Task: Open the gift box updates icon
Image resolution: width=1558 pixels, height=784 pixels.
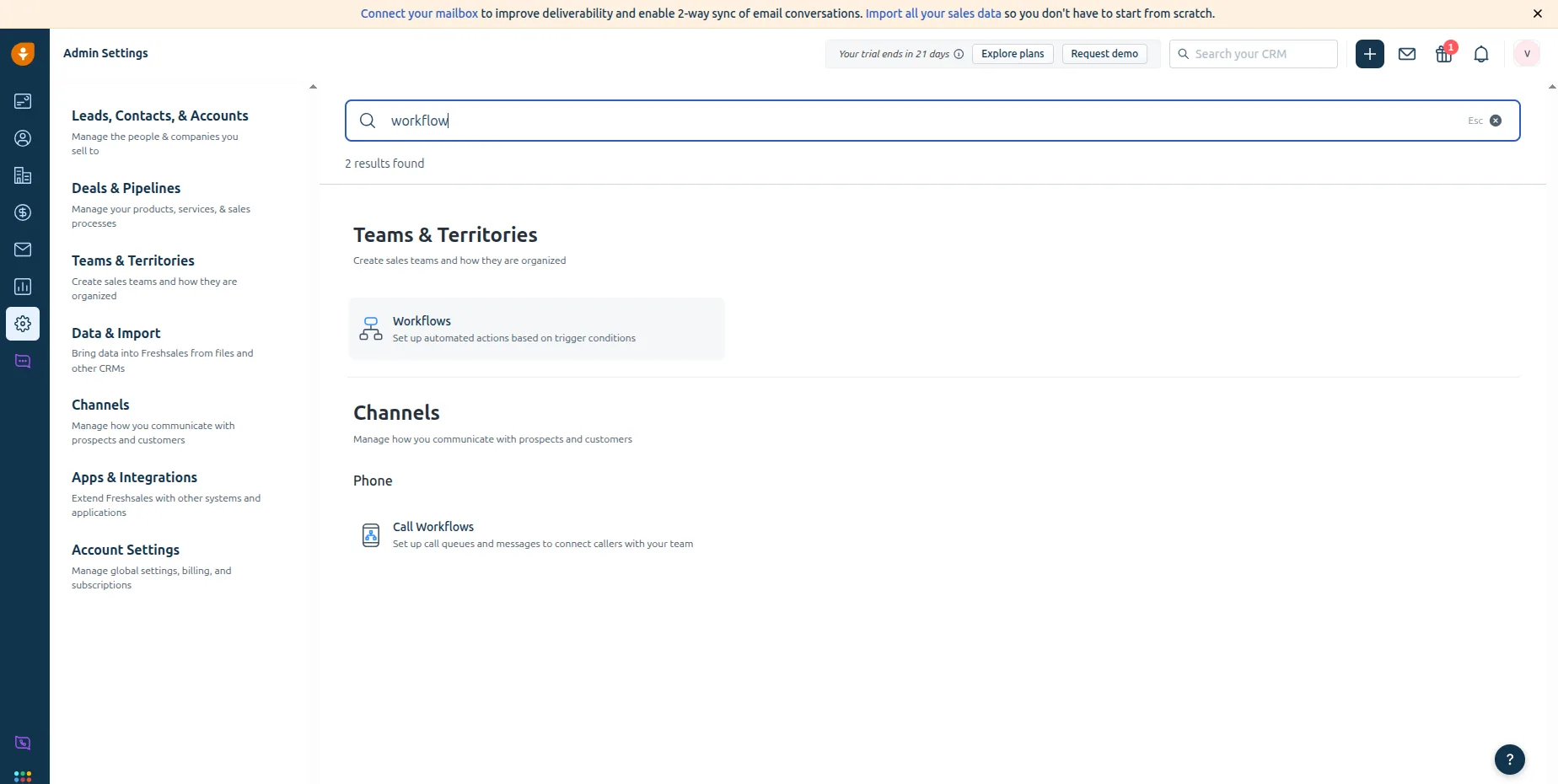Action: (1444, 54)
